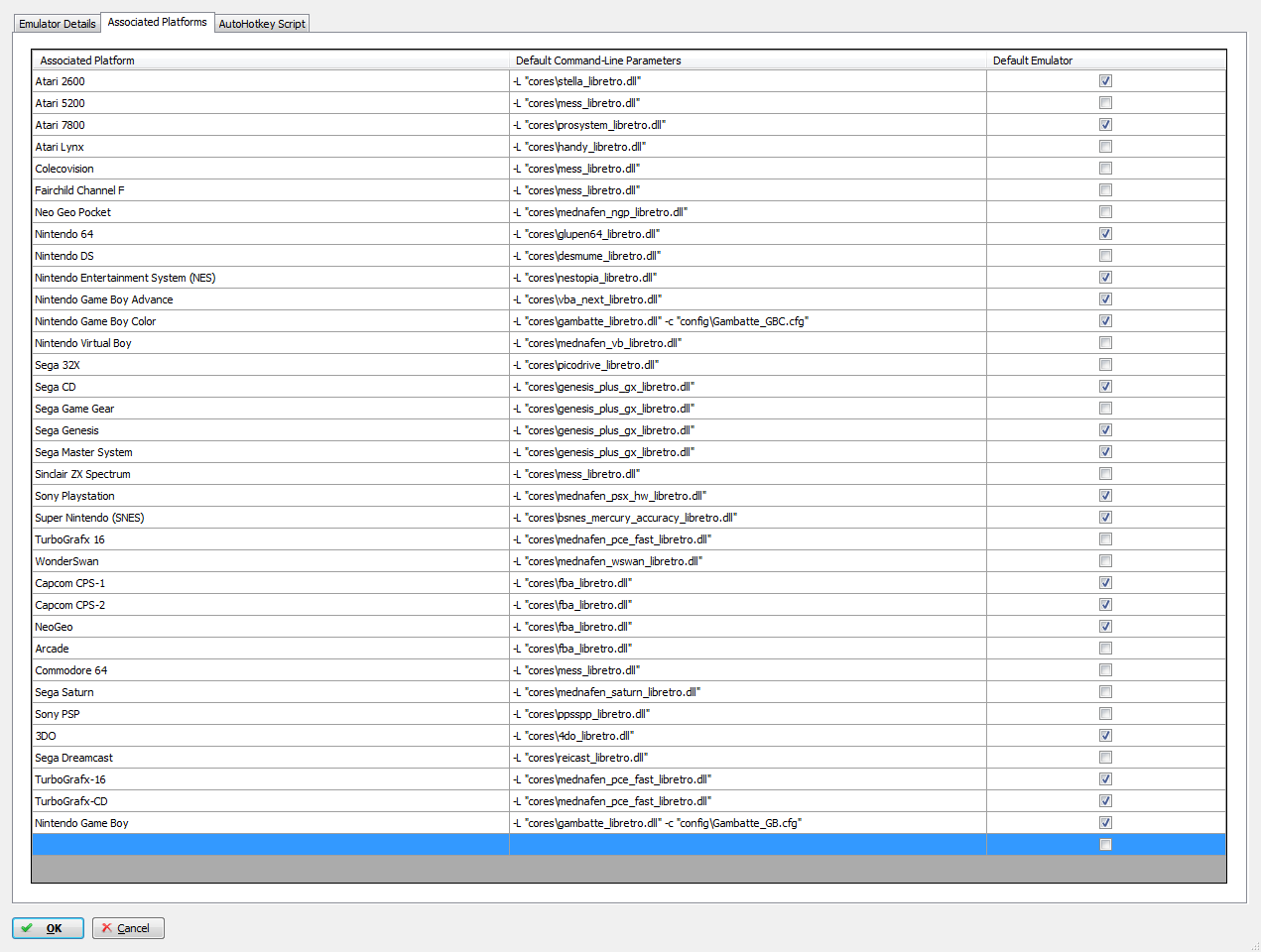
Task: Edit the picodrive_libretro.dll parameter cell
Action: coord(748,365)
